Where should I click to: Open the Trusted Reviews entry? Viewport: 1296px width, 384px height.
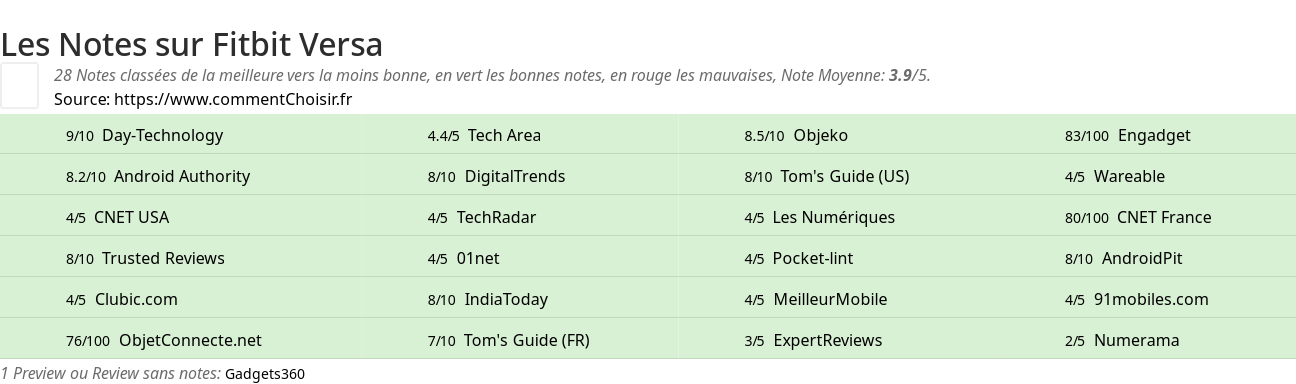[x=163, y=258]
